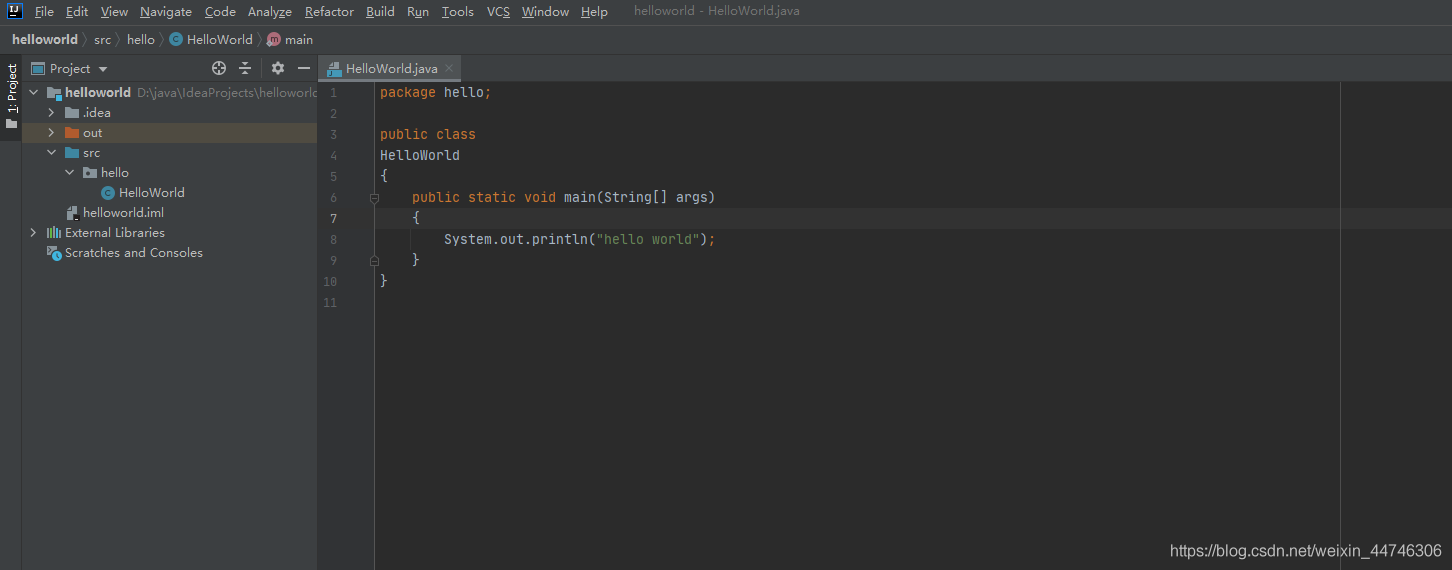Select the HelloWorld.java editor tab
The image size is (1452, 570).
[391, 68]
